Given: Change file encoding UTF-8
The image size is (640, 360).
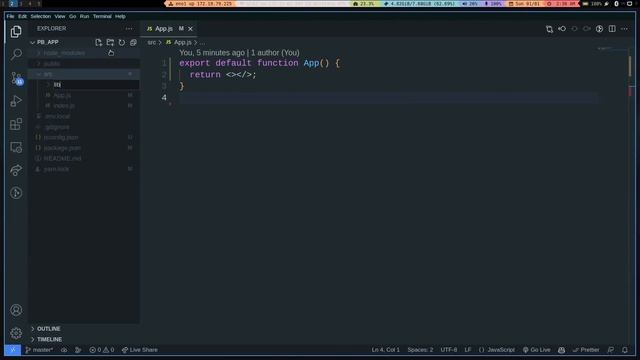Looking at the screenshot, I should 449,350.
